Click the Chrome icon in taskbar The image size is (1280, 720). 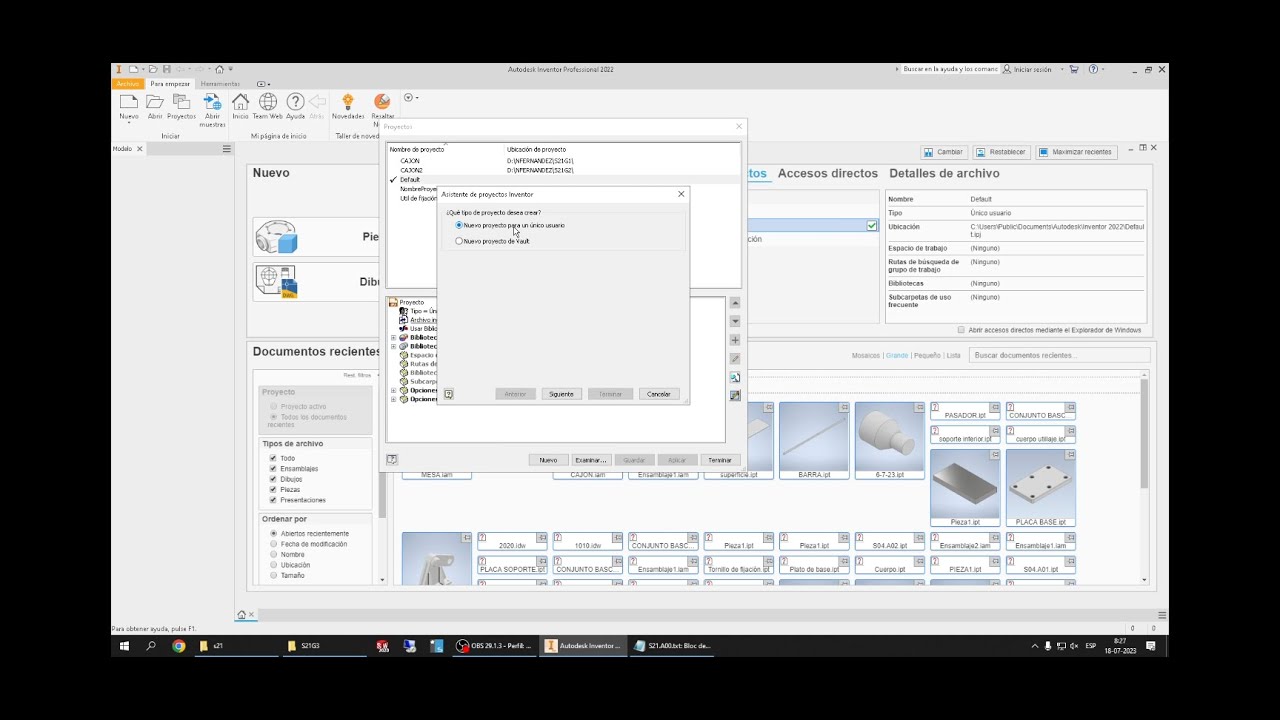click(178, 646)
